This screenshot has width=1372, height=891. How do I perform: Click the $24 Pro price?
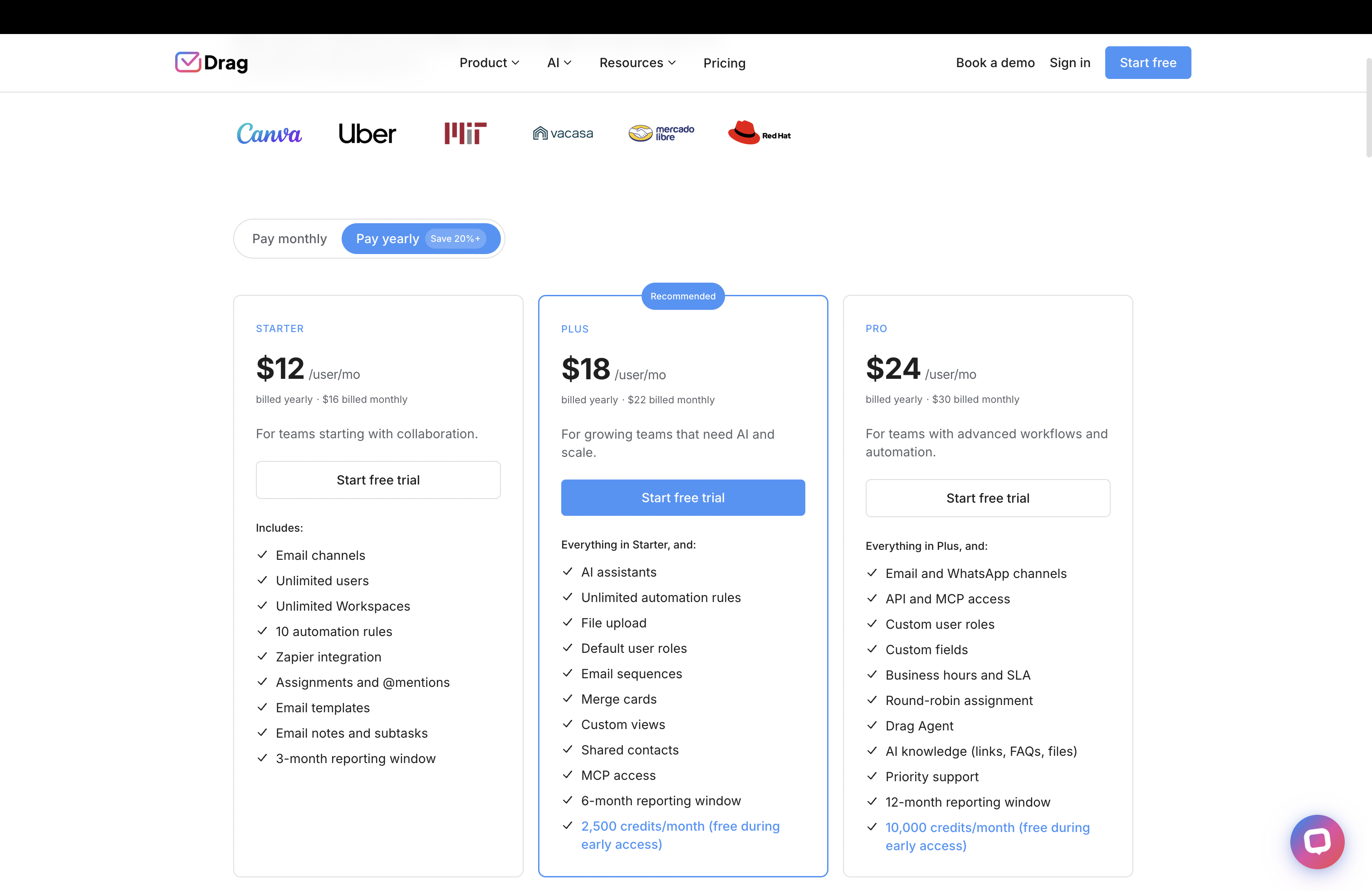pos(893,368)
